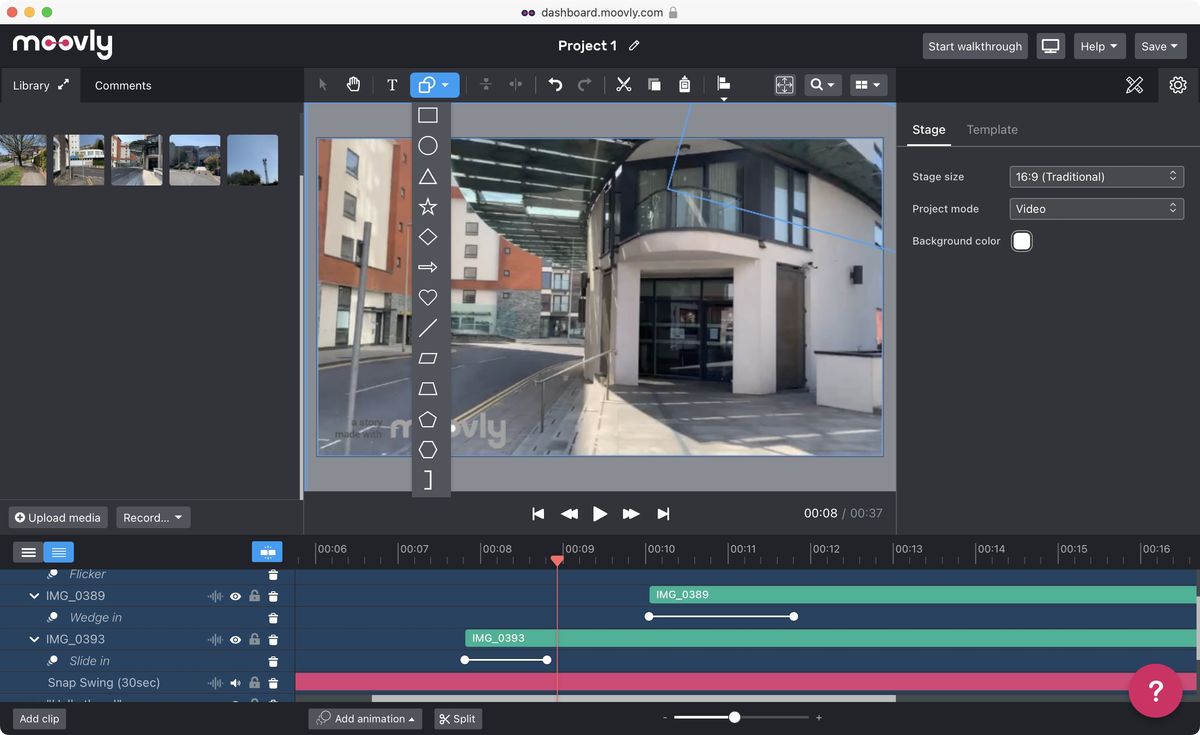Open the Background color swatch
Image resolution: width=1200 pixels, height=735 pixels.
pyautogui.click(x=1021, y=241)
